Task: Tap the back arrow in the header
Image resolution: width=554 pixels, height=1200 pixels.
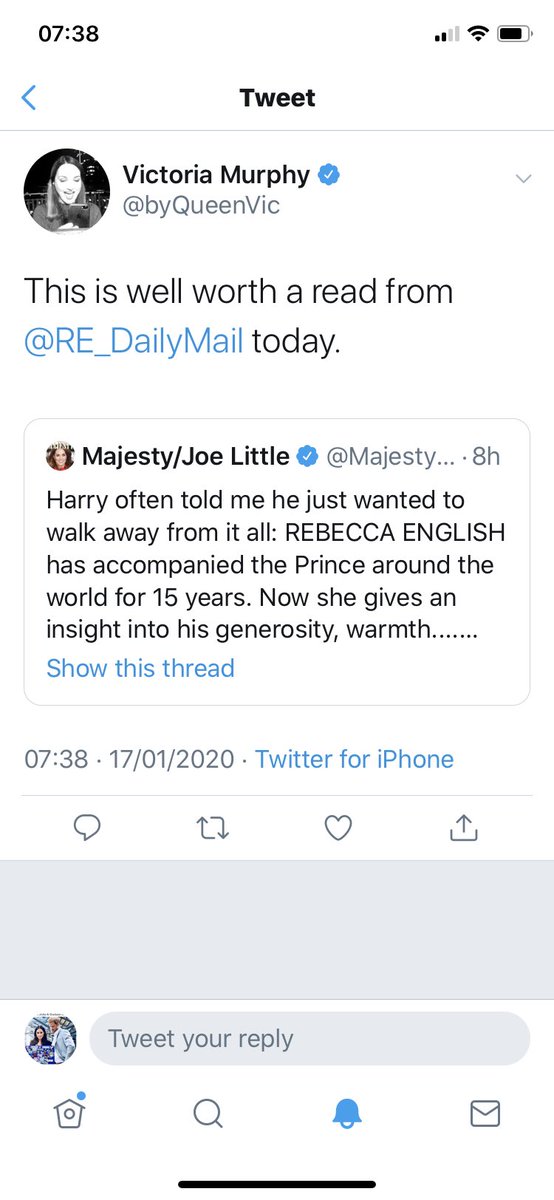Action: point(29,98)
